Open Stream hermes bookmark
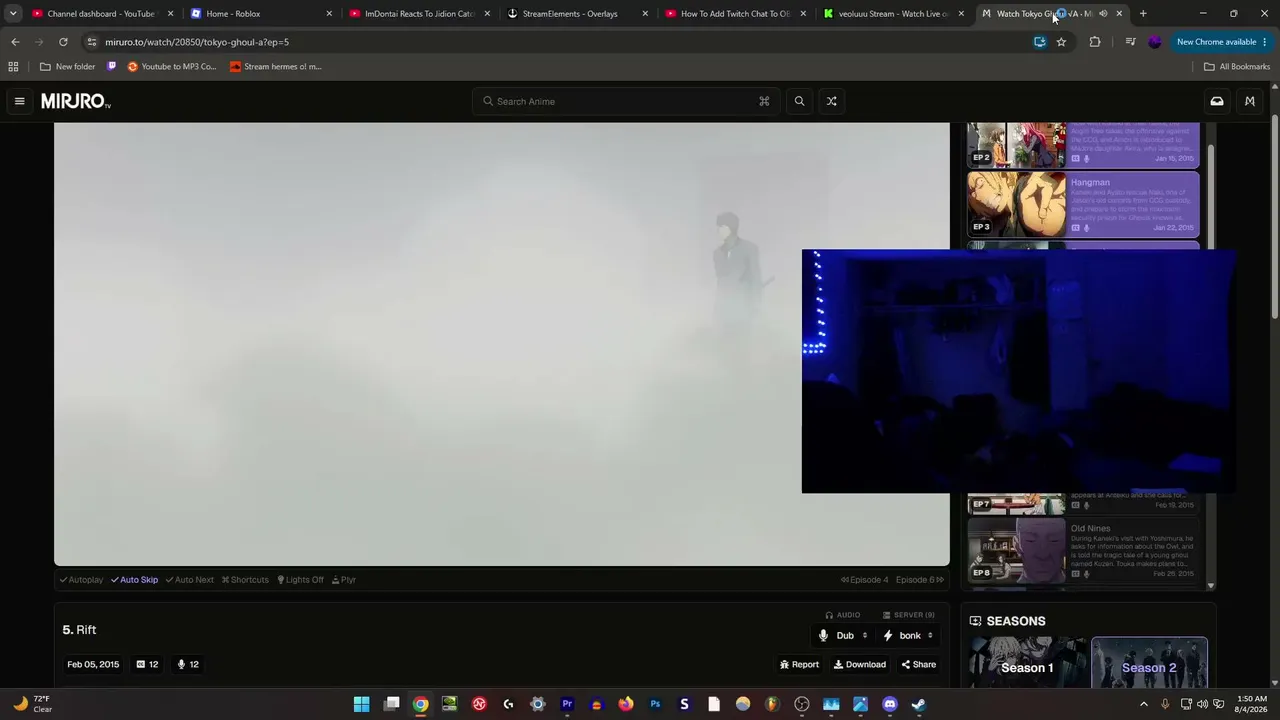Viewport: 1280px width, 720px height. click(275, 67)
